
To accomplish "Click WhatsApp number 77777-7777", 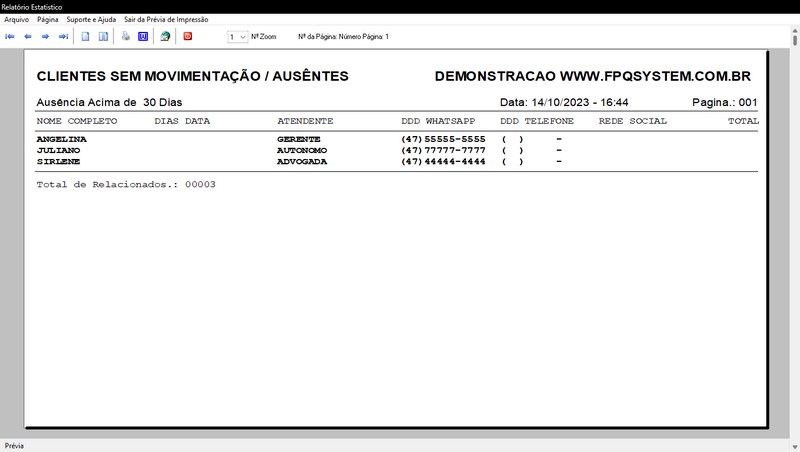I will click(455, 150).
